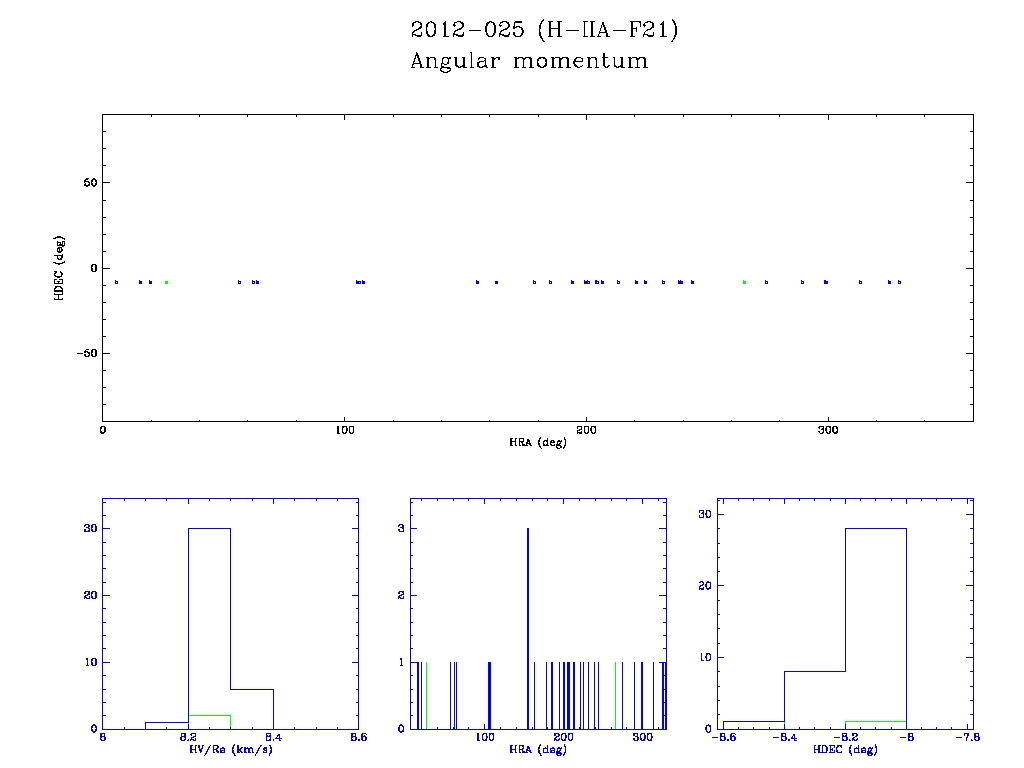1024x768 pixels.
Task: Click the green scatter point near HRA 26
Action: tap(166, 282)
